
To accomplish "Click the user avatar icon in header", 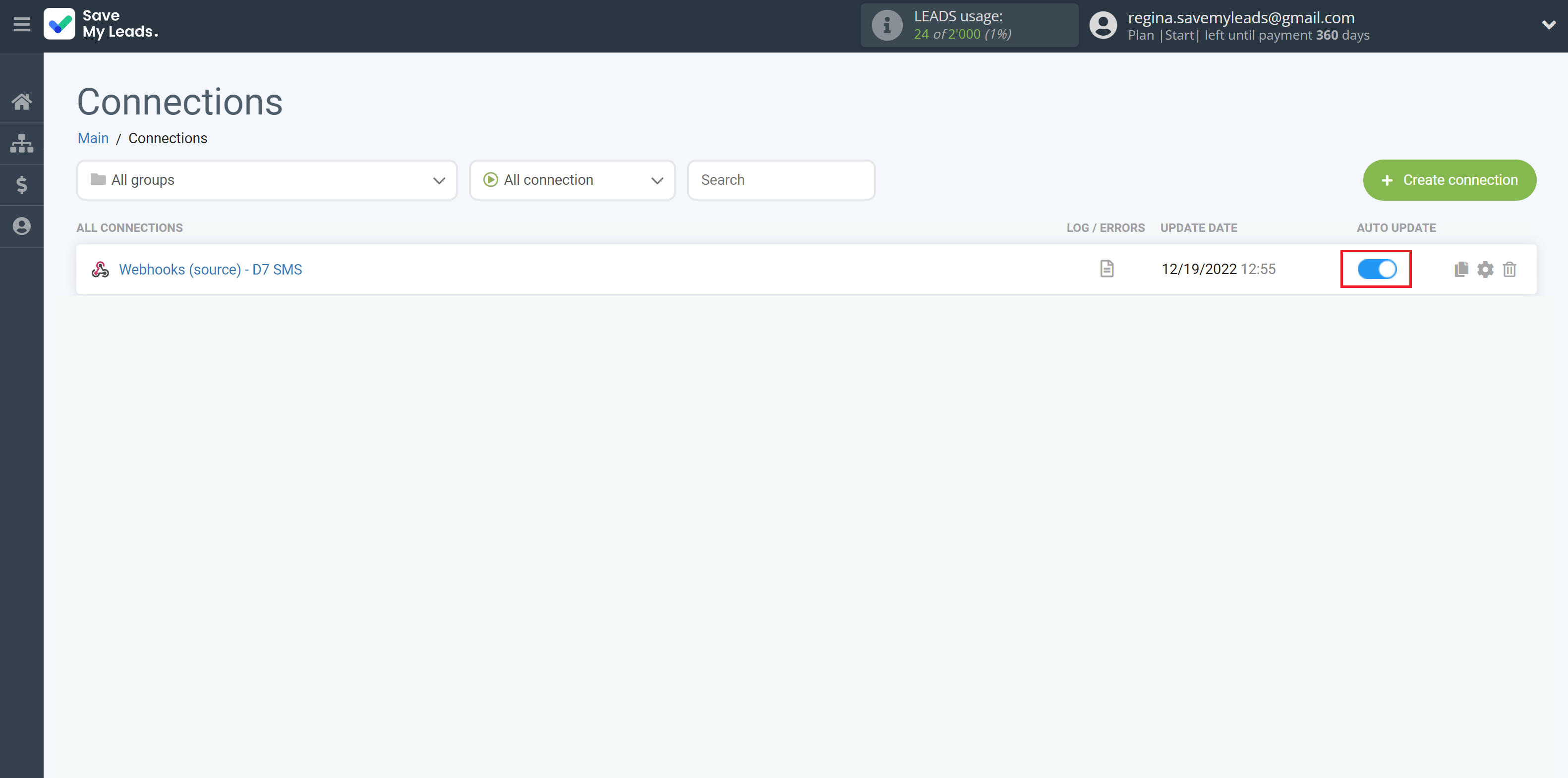I will pos(1103,26).
